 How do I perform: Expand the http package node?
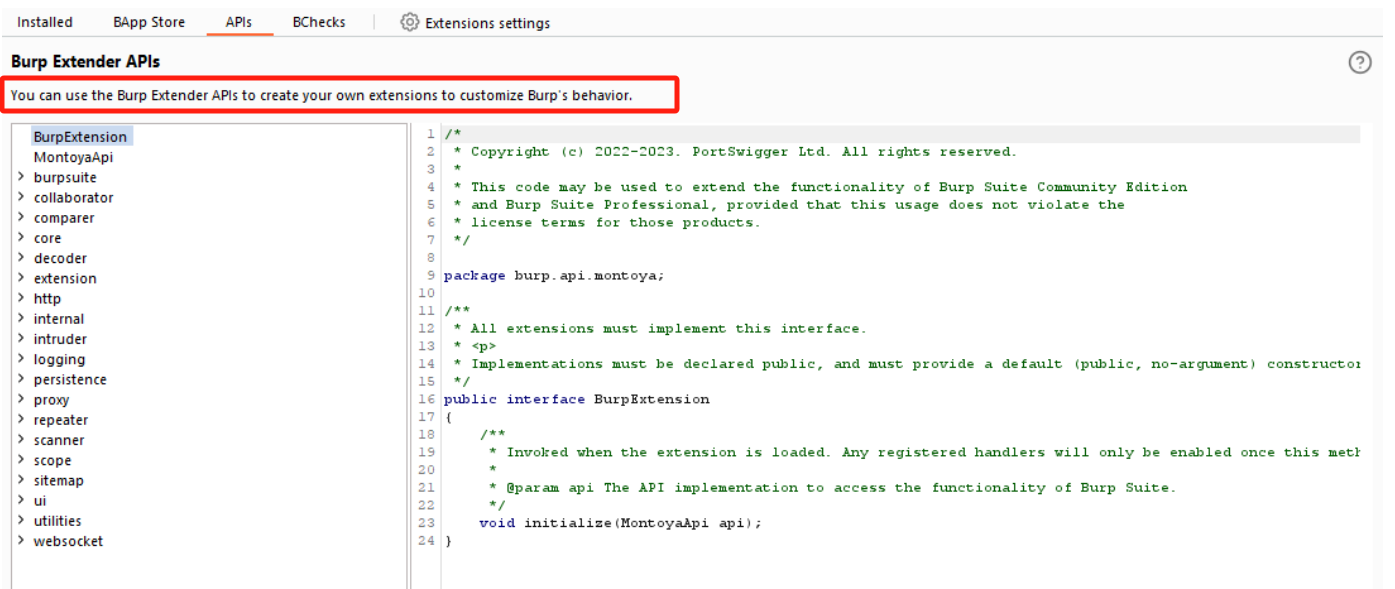coord(21,298)
